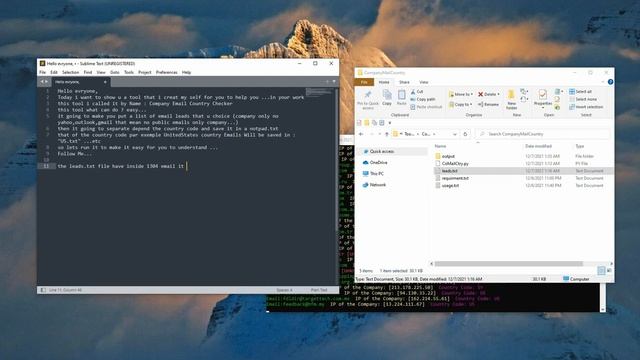Open the Properties dropdown arrow
The width and height of the screenshot is (640, 360).
[x=542, y=107]
